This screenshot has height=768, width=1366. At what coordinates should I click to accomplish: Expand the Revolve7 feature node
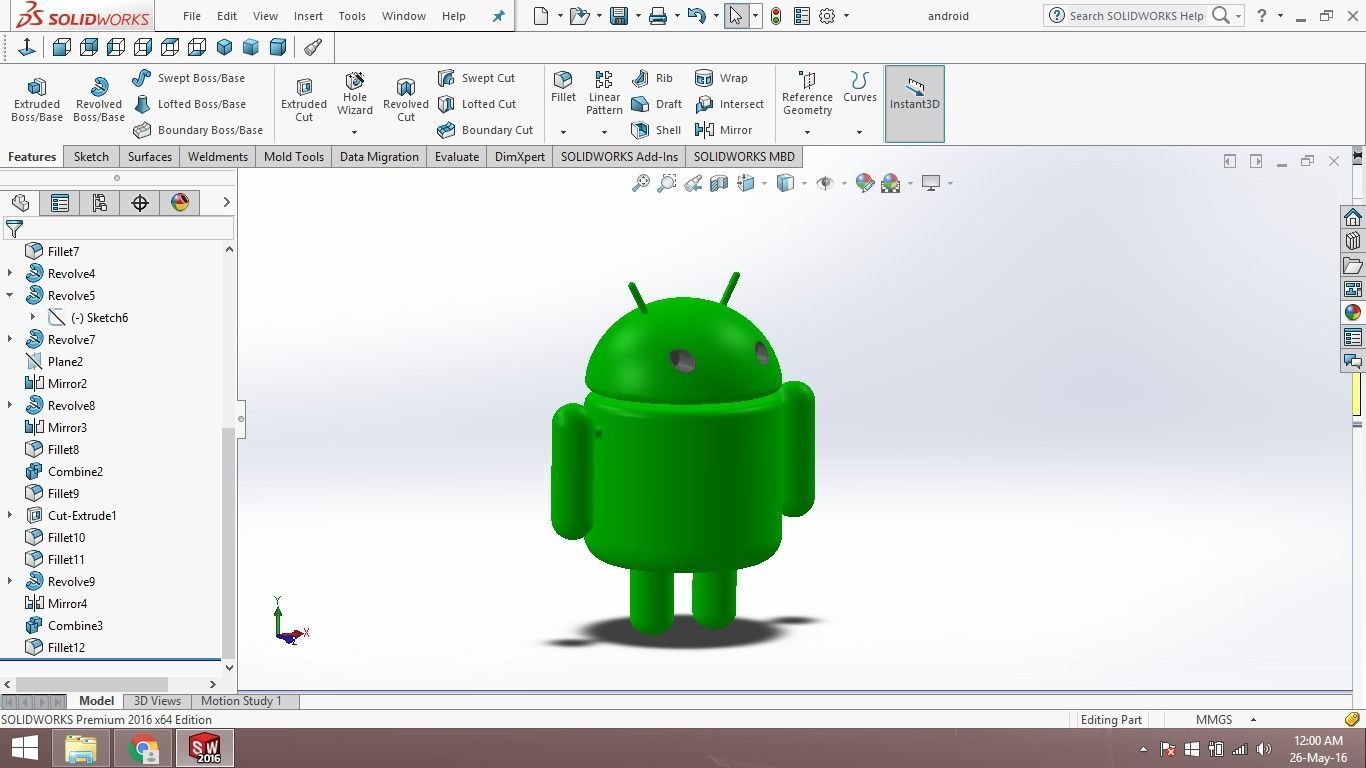[10, 340]
